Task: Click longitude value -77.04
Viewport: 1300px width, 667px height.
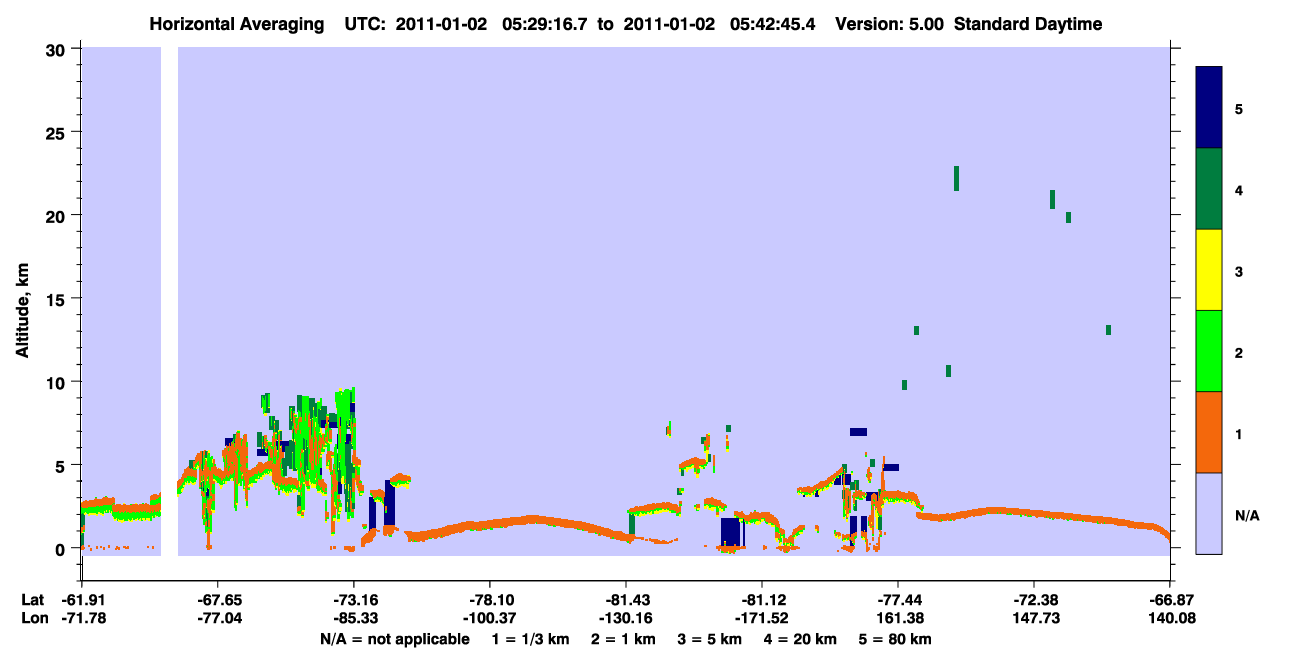Action: 217,618
